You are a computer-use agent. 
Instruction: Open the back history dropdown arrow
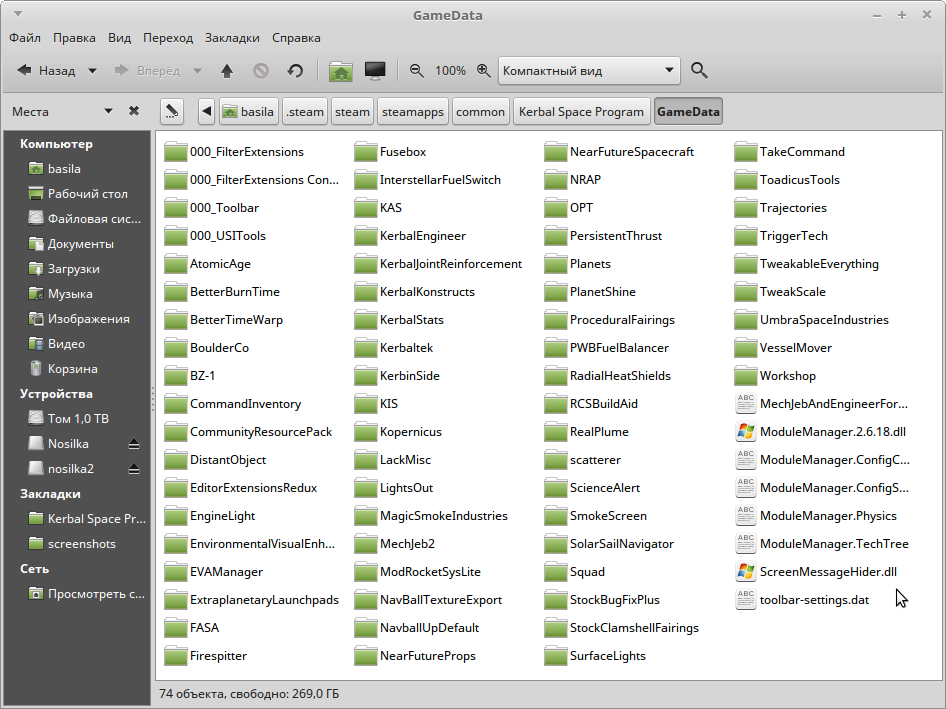92,71
